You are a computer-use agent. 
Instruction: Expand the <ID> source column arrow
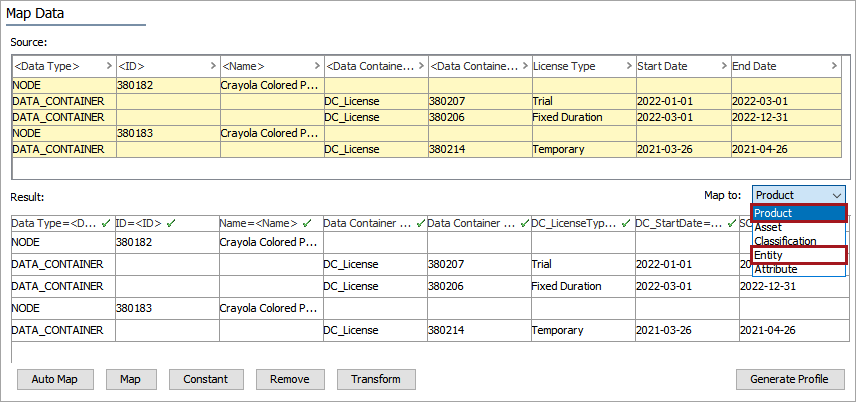click(x=213, y=66)
